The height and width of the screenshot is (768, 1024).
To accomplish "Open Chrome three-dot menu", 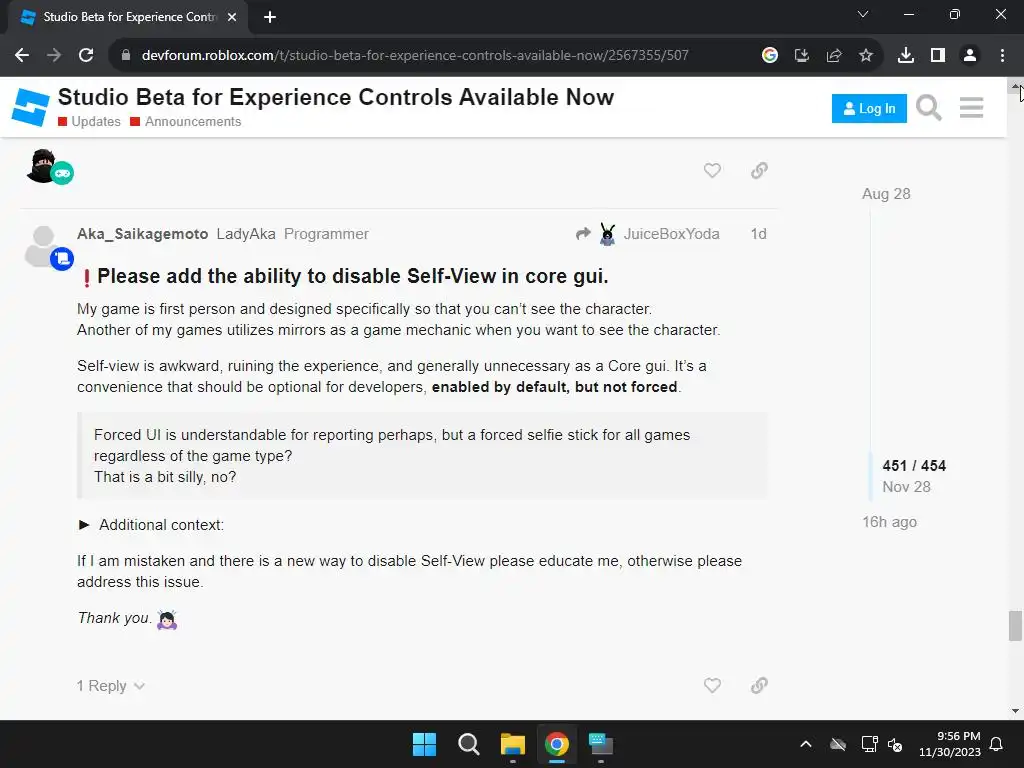I will 1002,56.
